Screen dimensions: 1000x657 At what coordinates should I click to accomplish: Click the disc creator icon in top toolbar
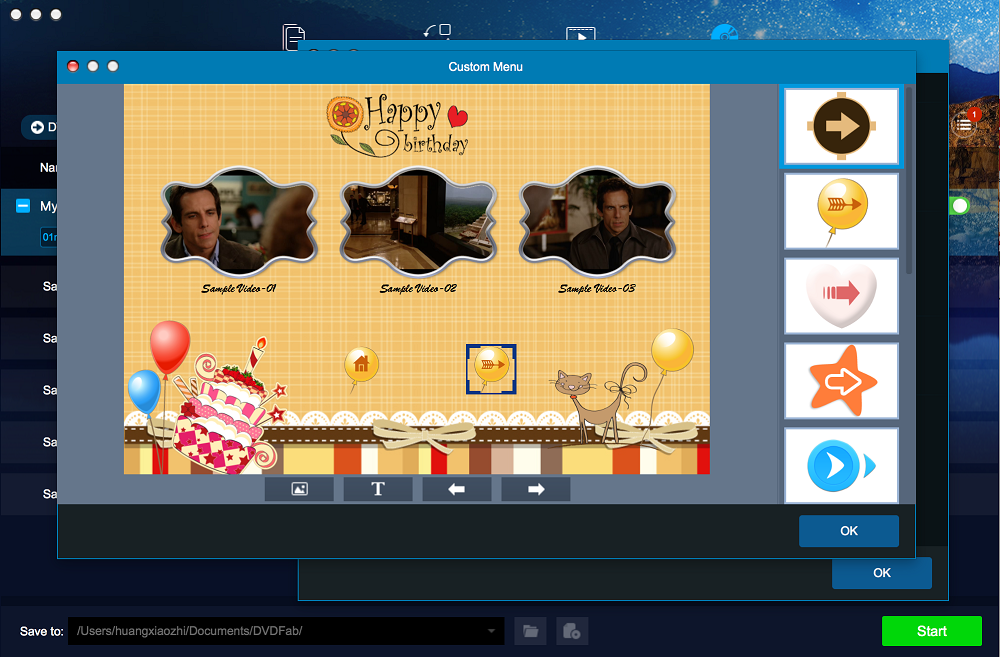point(724,34)
